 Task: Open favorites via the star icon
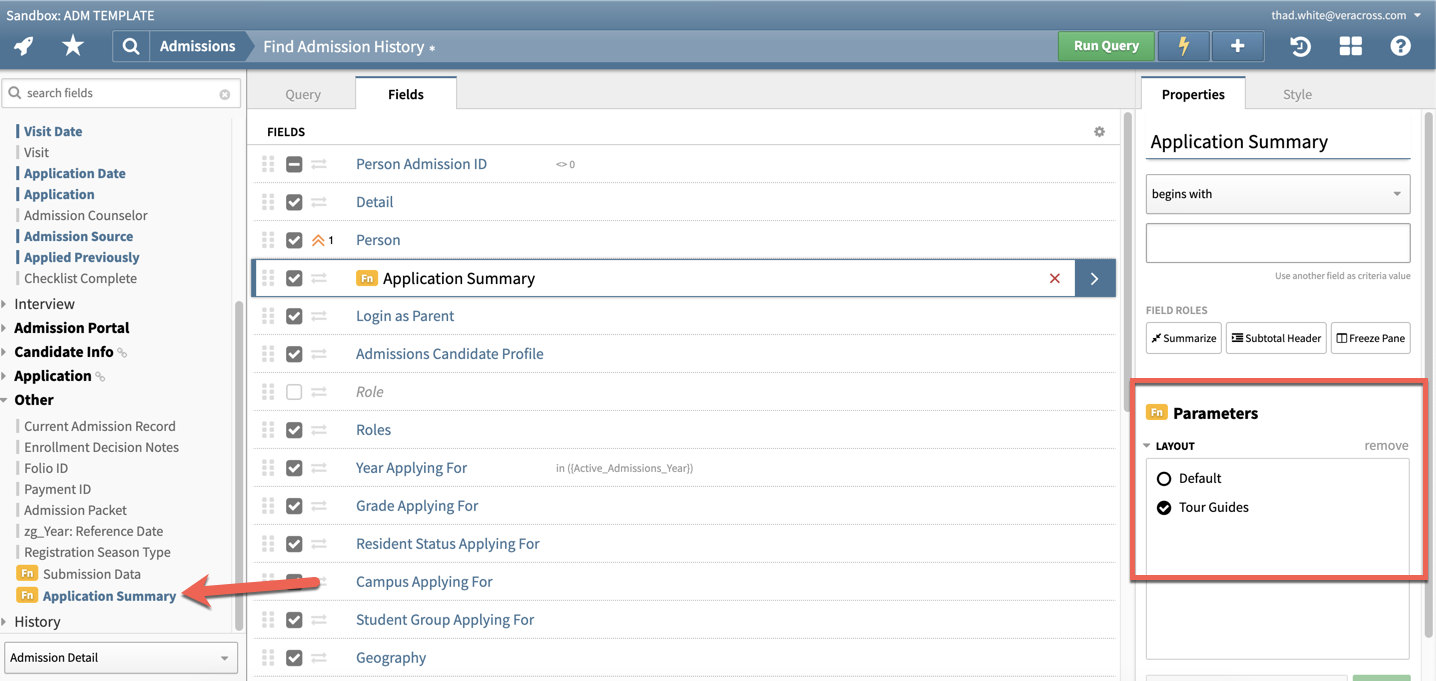click(73, 45)
